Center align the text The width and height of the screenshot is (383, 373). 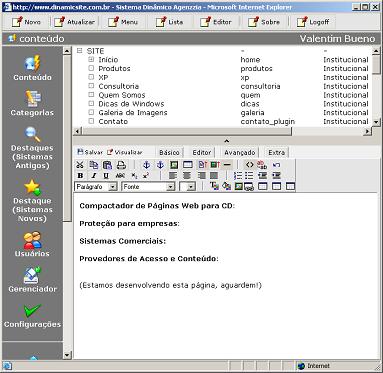pos(187,176)
